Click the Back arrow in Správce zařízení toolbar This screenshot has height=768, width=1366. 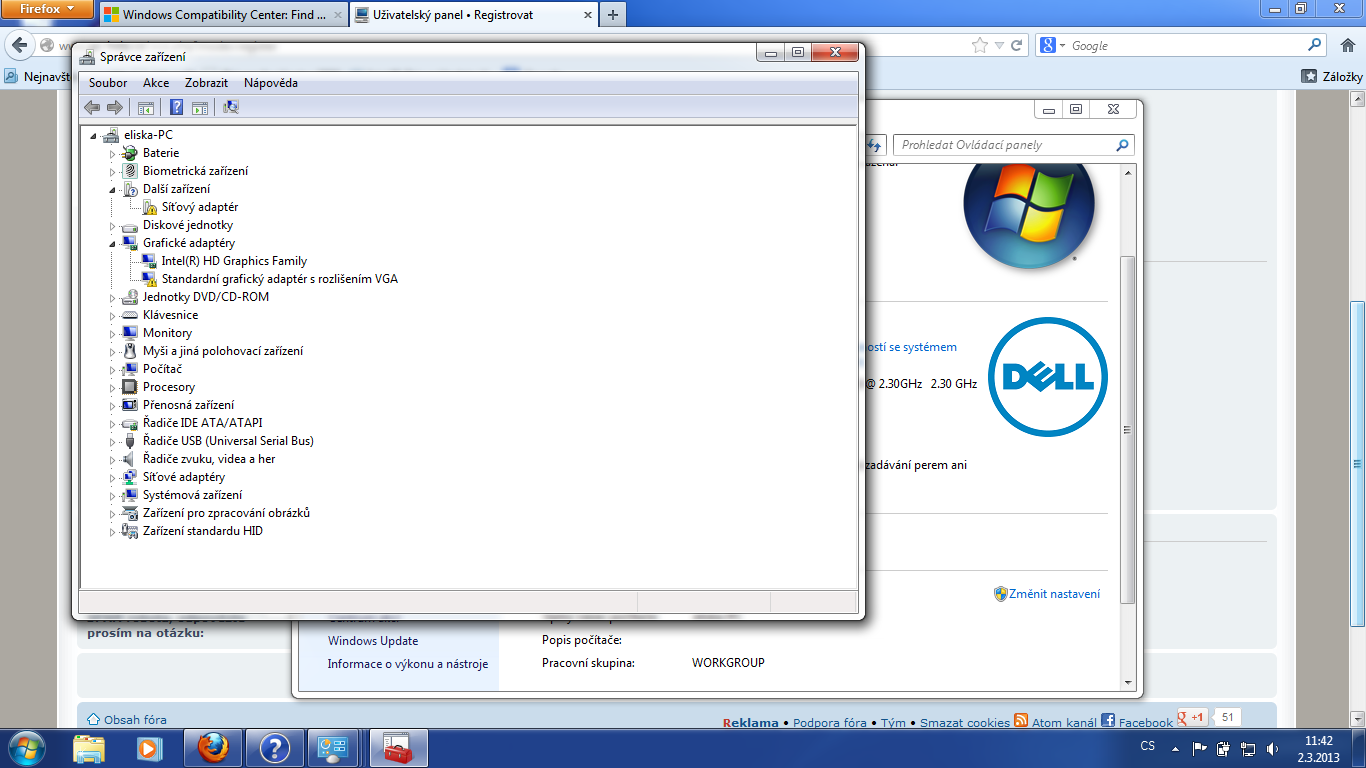coord(92,107)
